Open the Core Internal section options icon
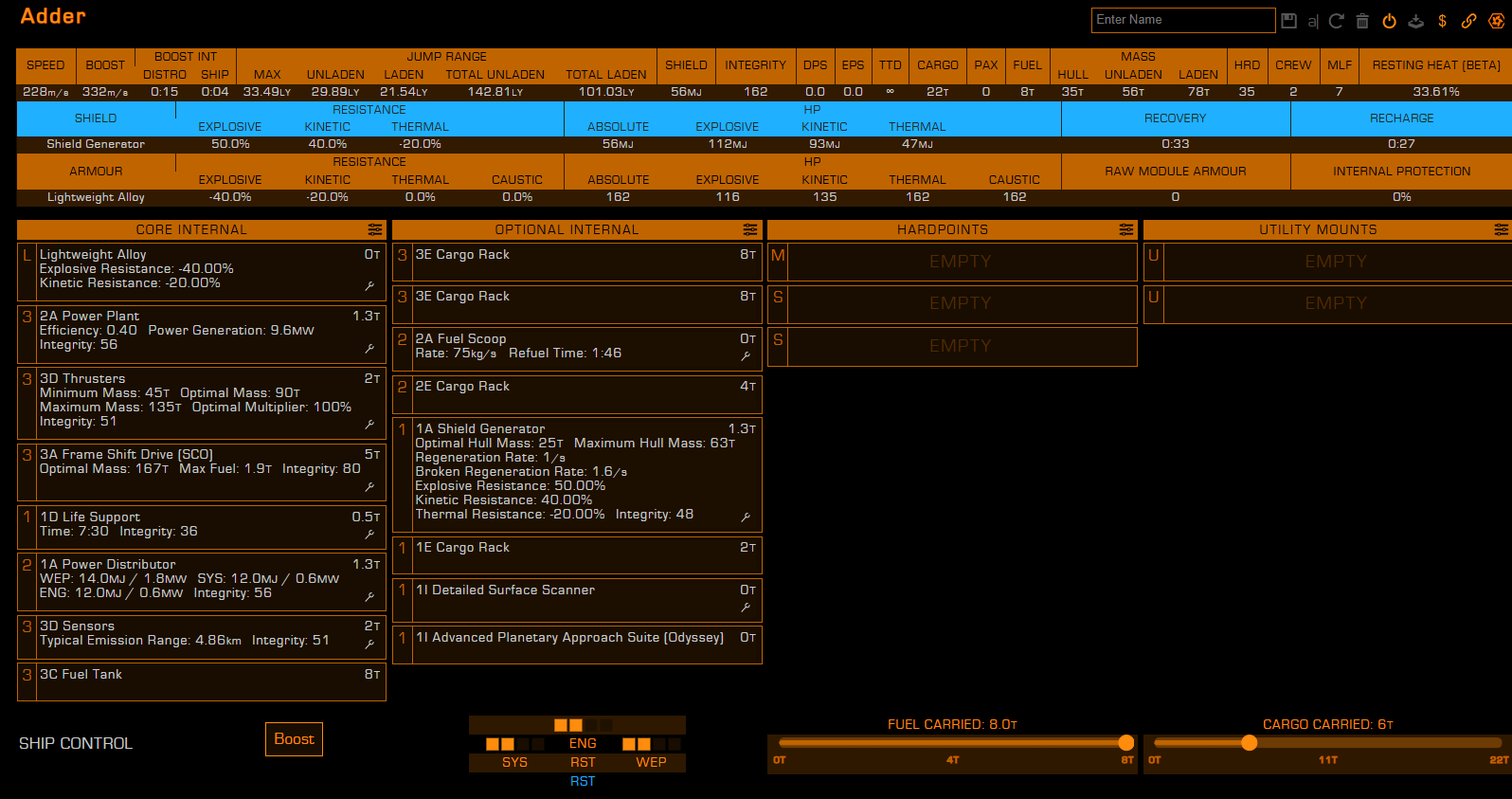1512x799 pixels. 375,229
